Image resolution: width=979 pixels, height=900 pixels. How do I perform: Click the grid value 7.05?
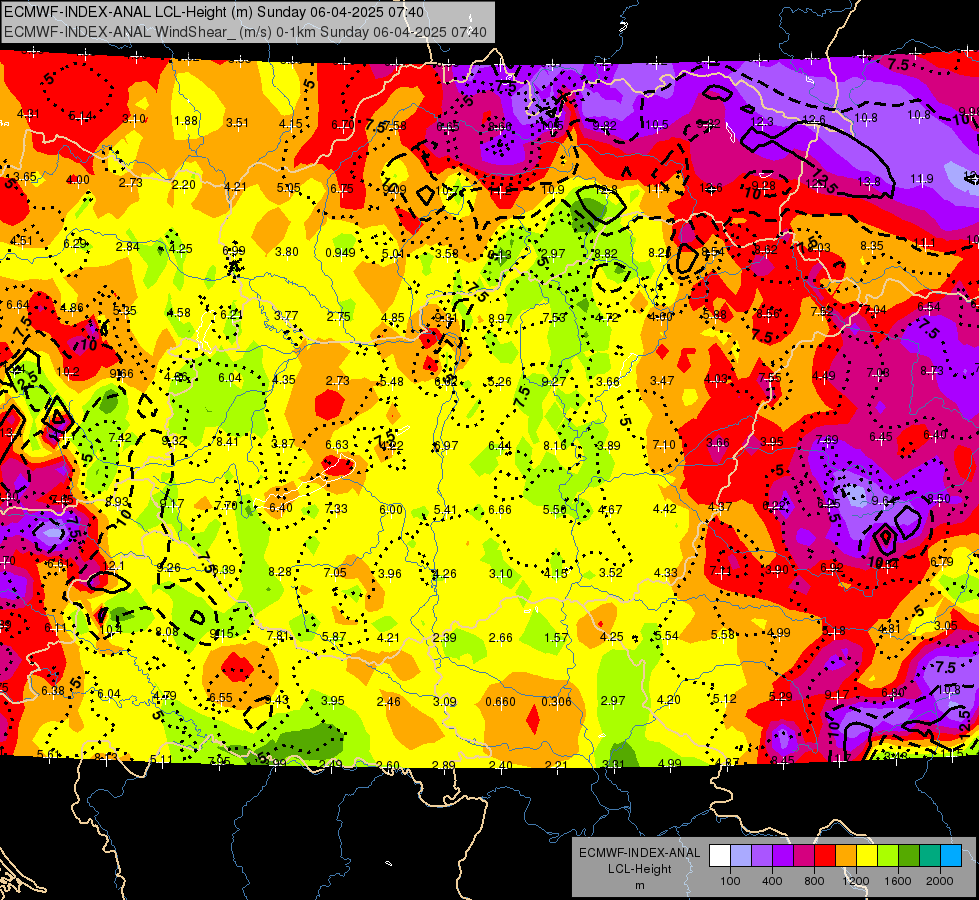point(335,573)
